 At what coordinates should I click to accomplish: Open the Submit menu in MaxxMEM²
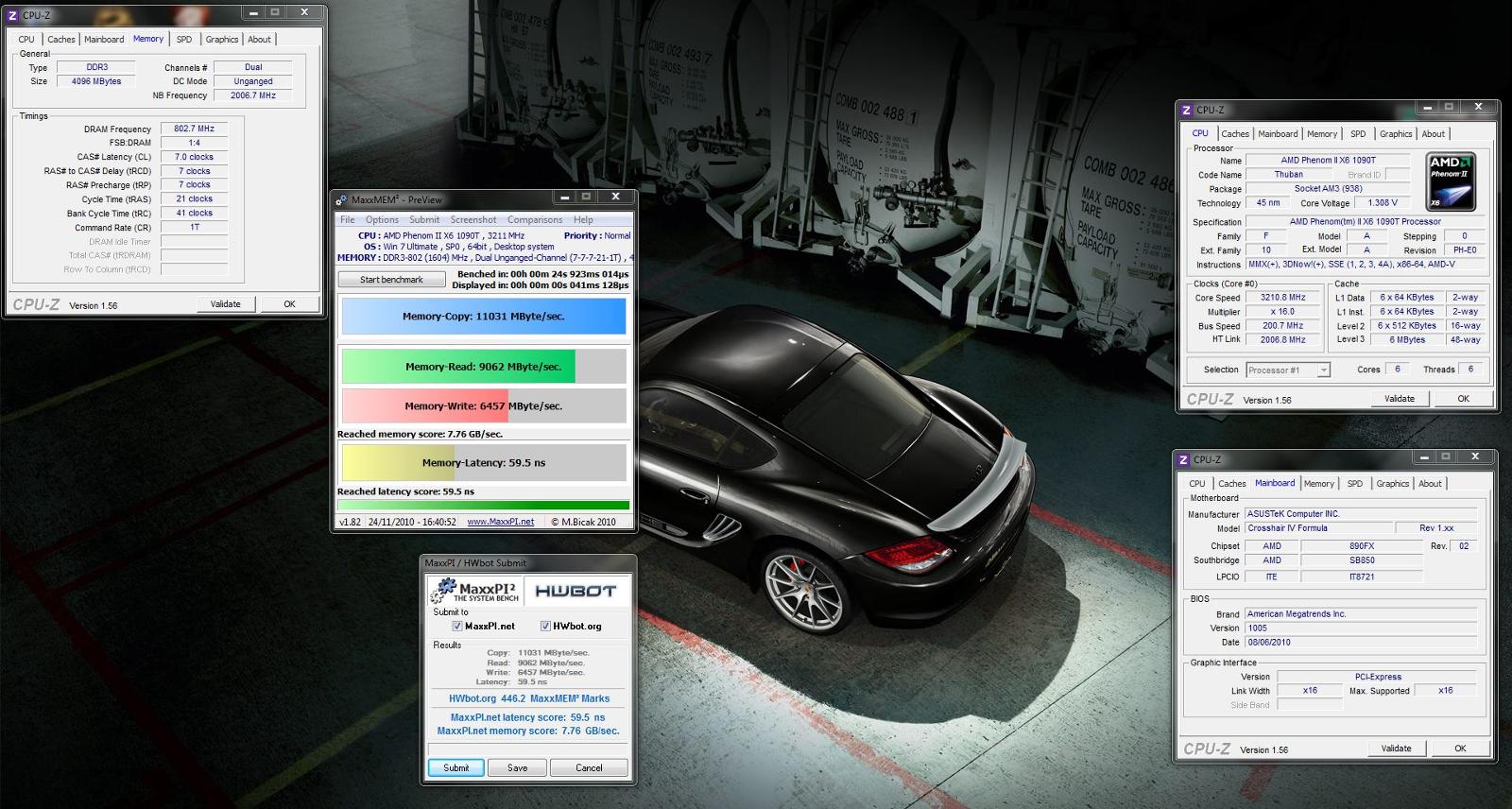[x=424, y=219]
